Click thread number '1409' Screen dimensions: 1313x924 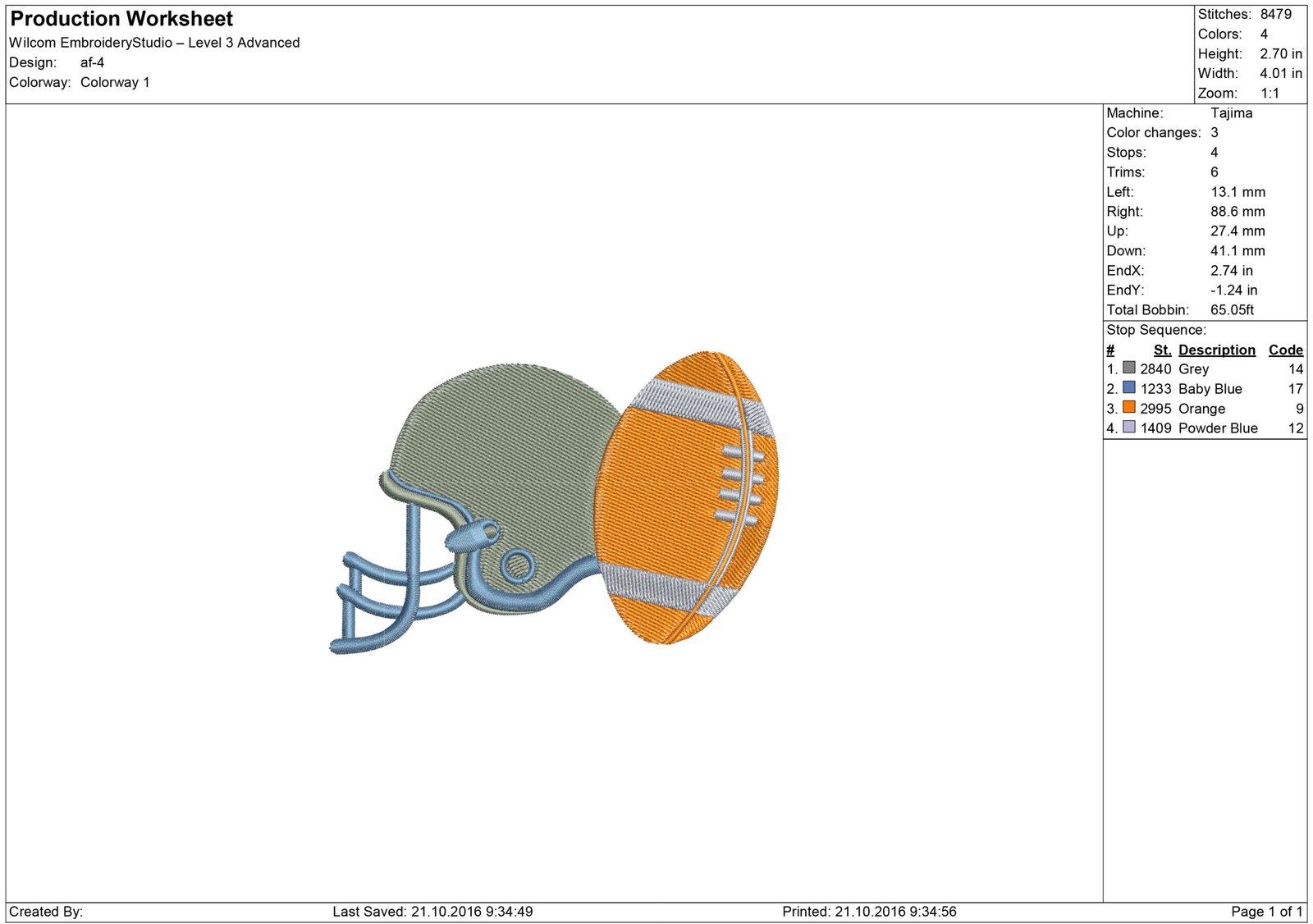point(1155,428)
